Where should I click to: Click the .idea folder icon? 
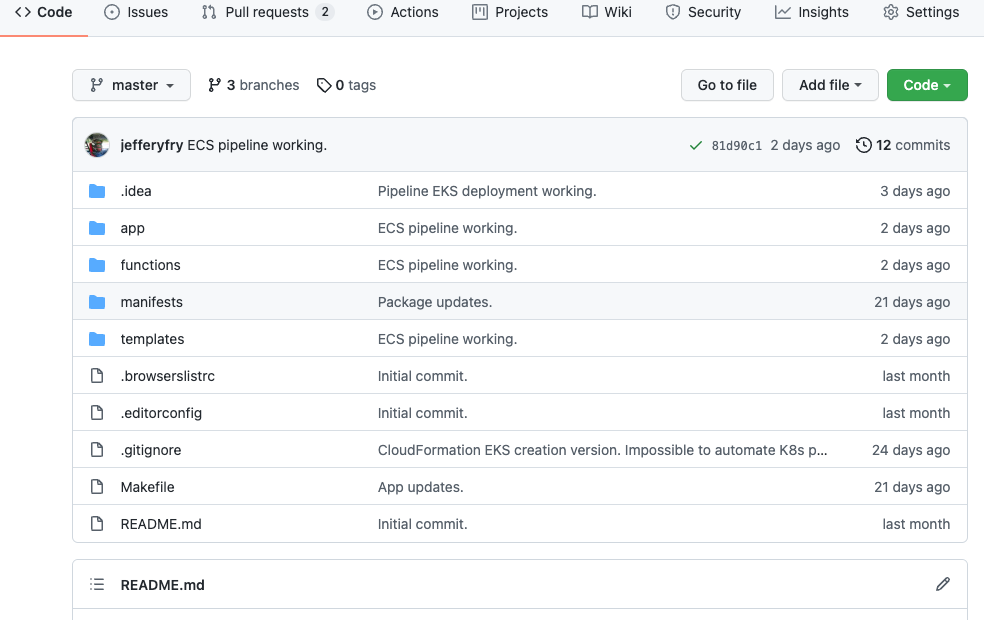[x=97, y=191]
